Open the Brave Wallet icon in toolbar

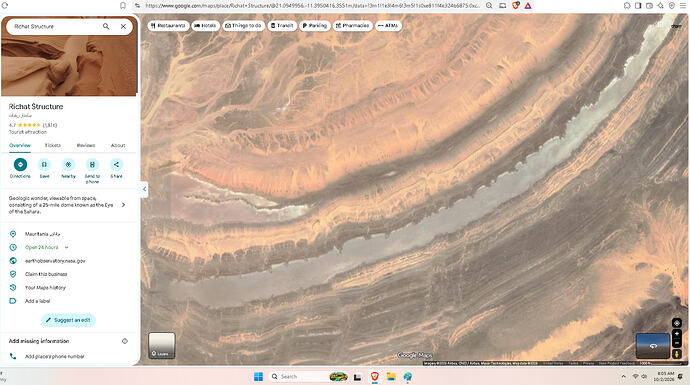point(650,6)
